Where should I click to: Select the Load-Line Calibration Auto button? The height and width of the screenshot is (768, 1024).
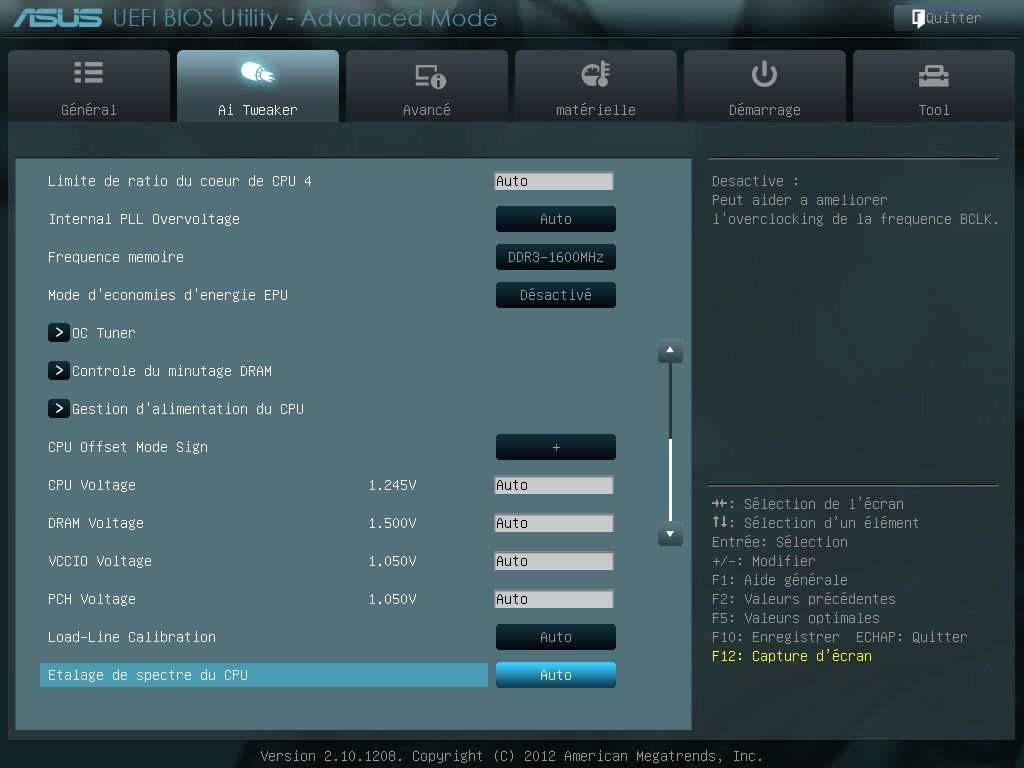click(x=555, y=637)
